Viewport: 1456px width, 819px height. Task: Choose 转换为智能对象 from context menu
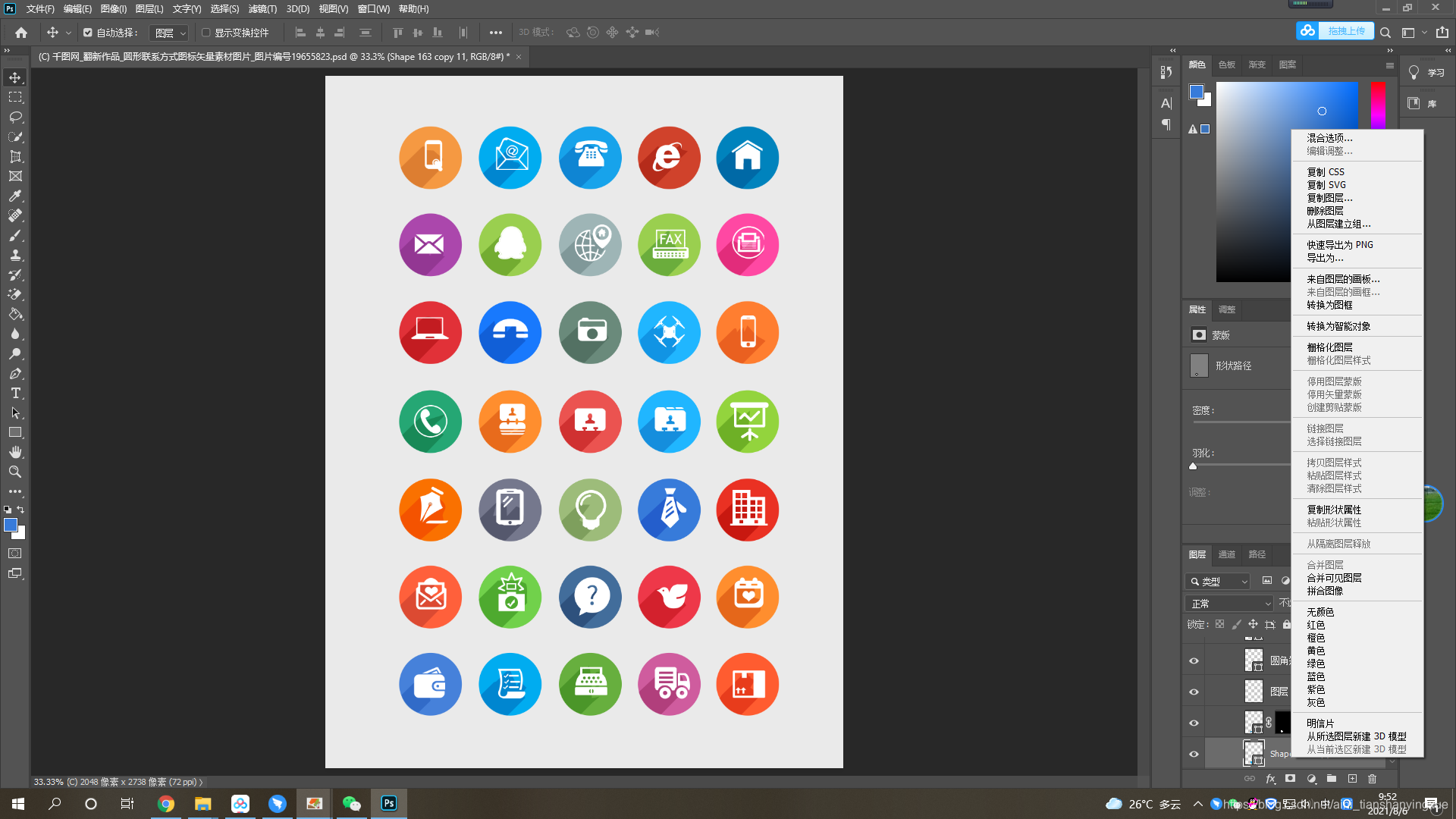tap(1338, 326)
